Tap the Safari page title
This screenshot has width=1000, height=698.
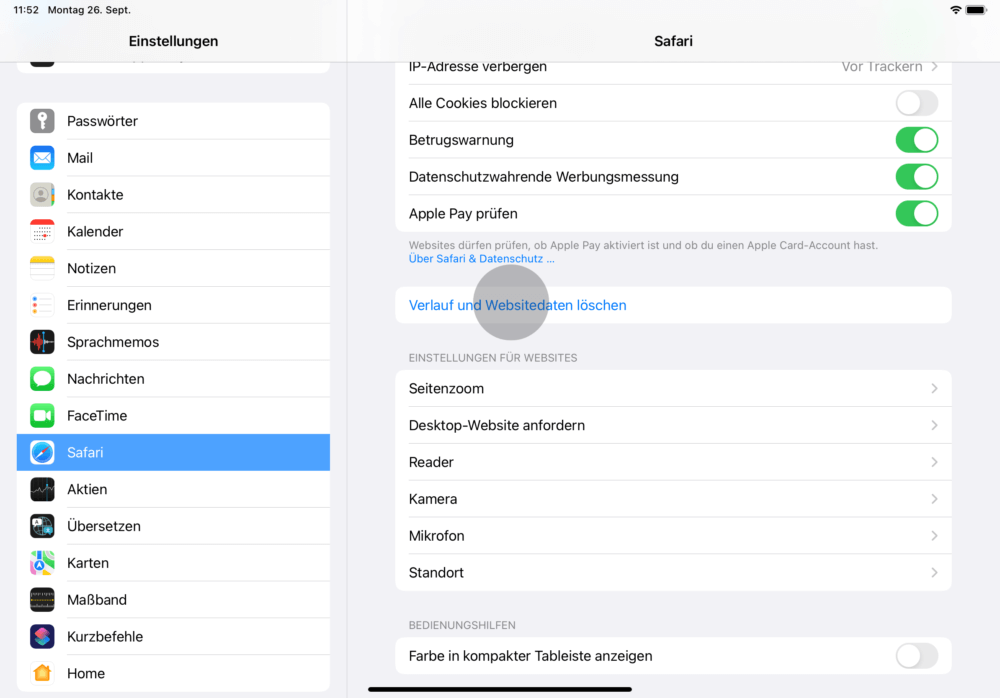coord(673,41)
